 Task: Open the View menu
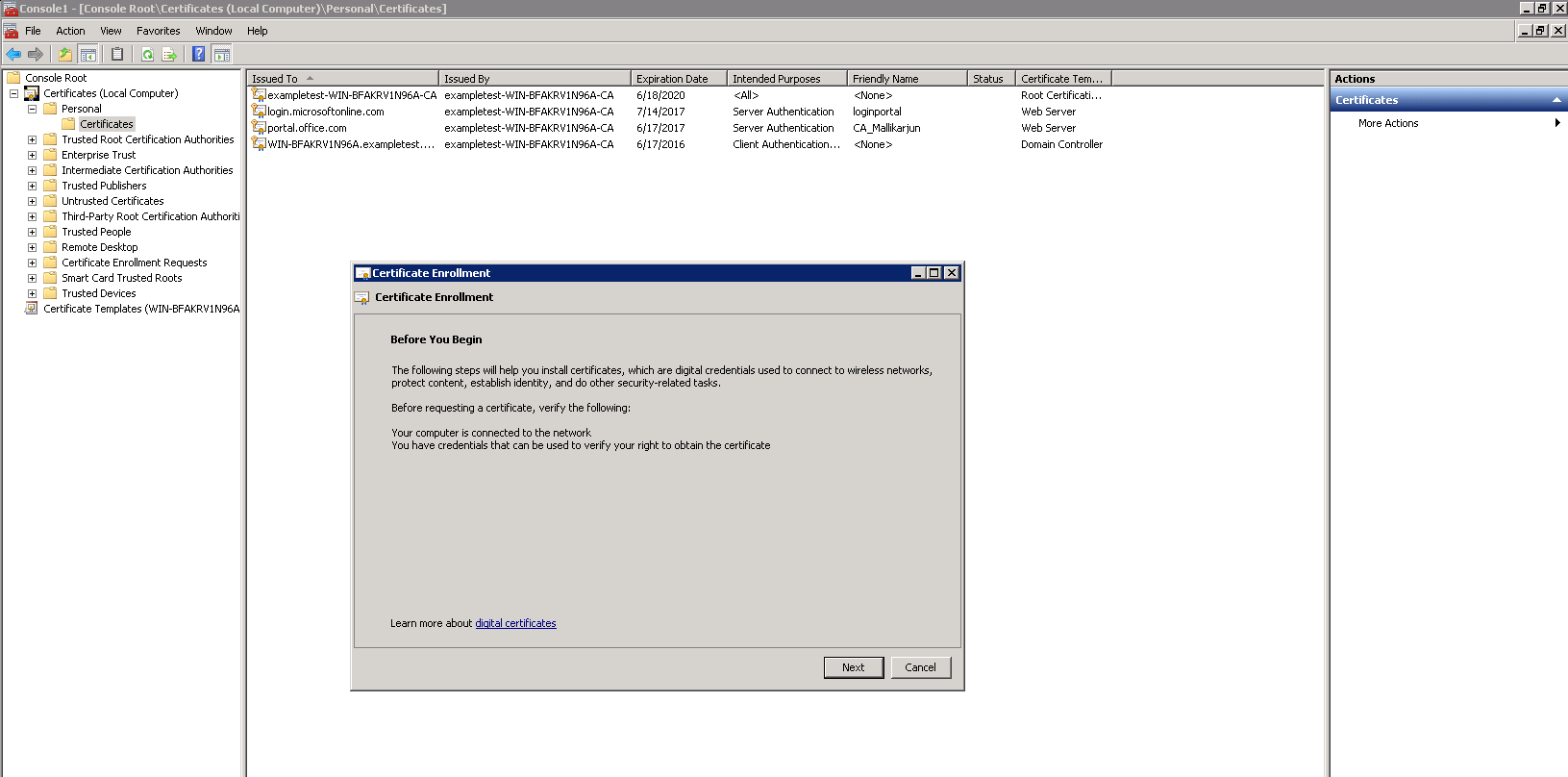(x=112, y=31)
